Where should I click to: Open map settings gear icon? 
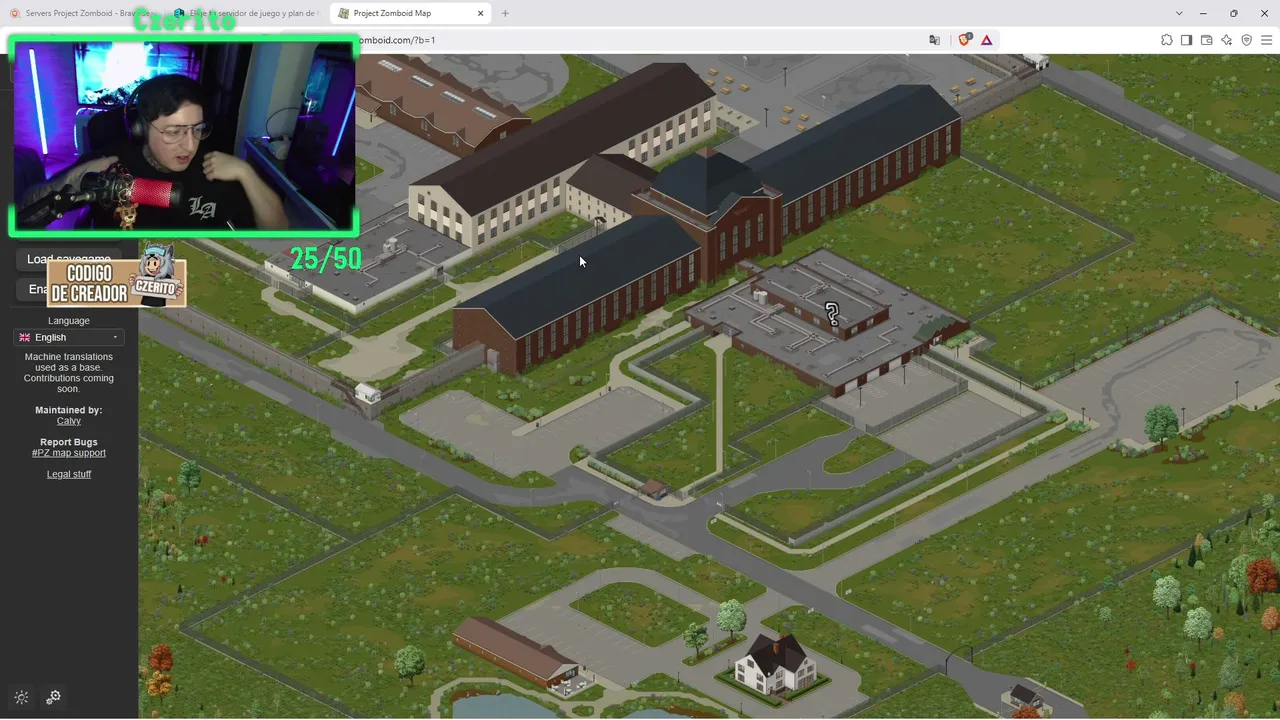pyautogui.click(x=54, y=697)
